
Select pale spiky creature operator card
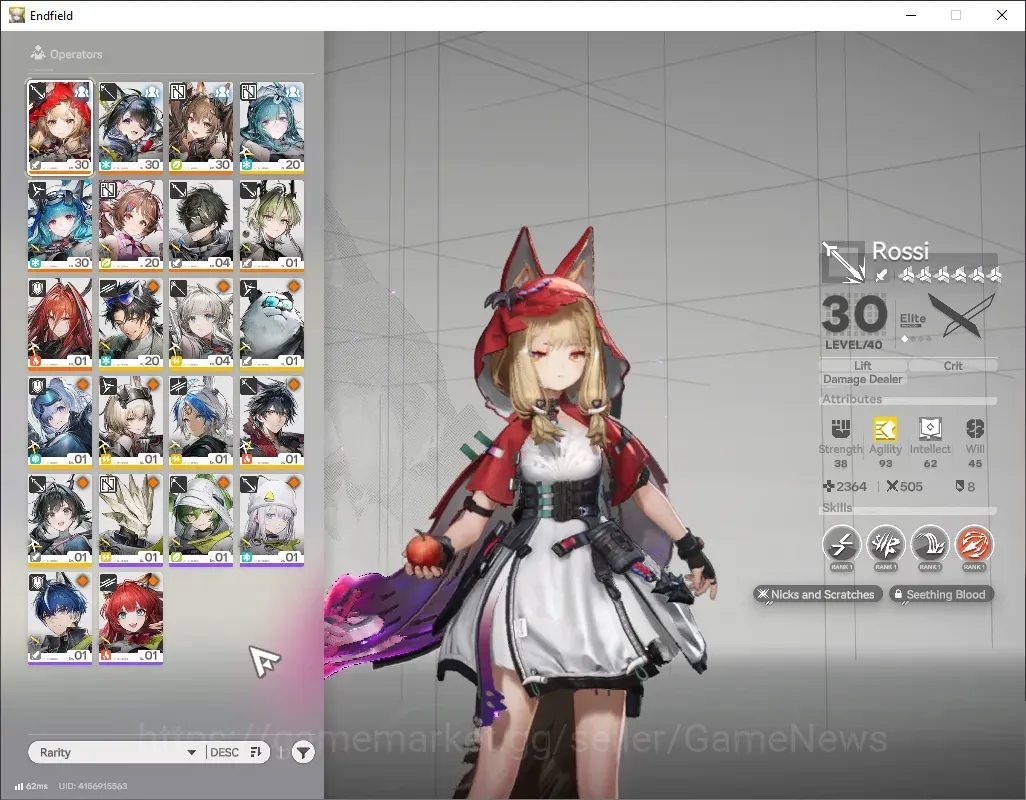(x=131, y=520)
